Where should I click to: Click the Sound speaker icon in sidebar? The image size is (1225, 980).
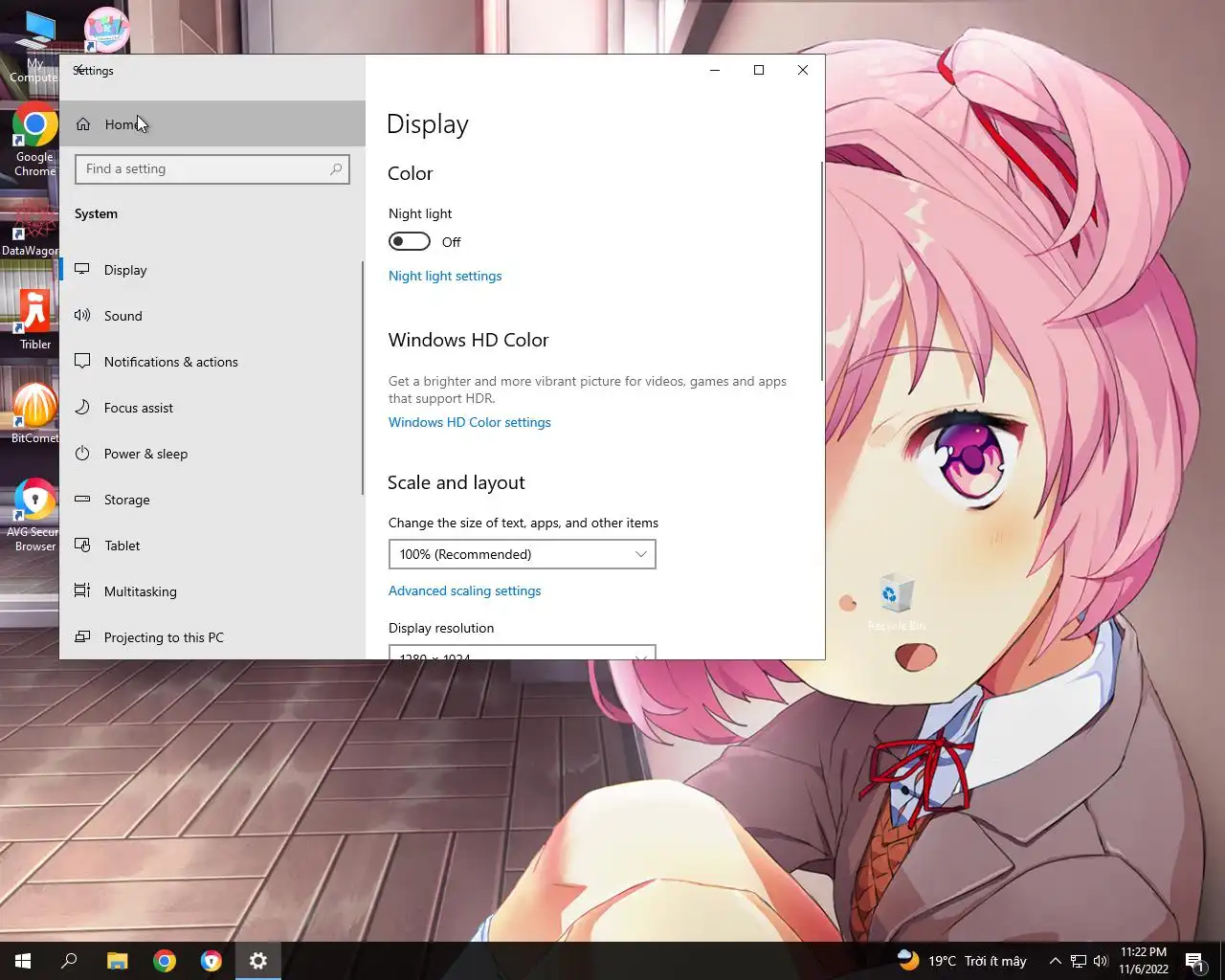[82, 316]
